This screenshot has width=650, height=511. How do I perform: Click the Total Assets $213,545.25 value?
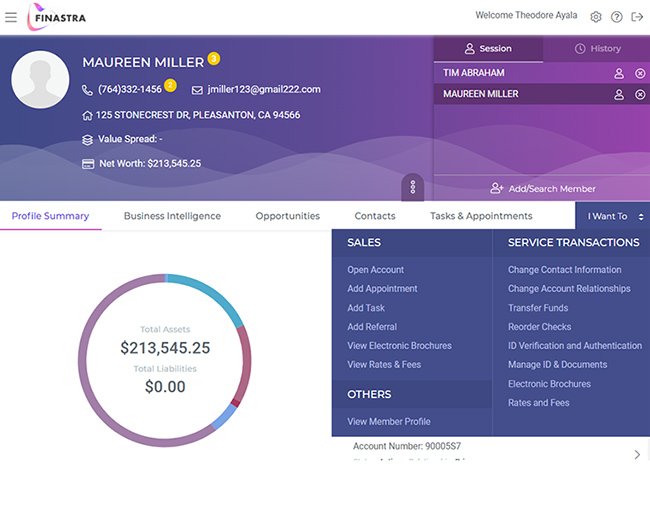tap(165, 348)
